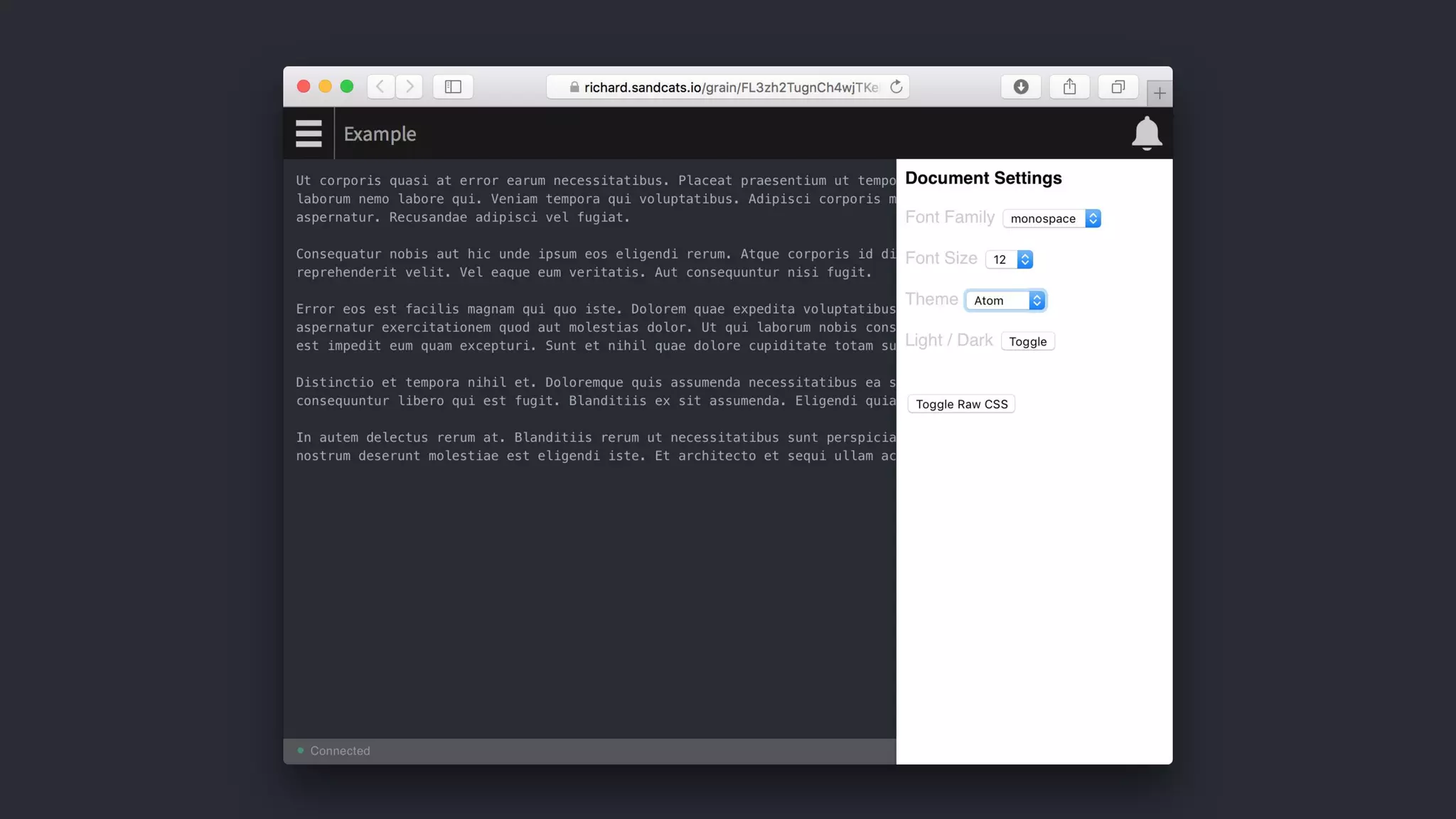Go back with the browser back arrow
Viewport: 1456px width, 819px height.
coord(380,87)
